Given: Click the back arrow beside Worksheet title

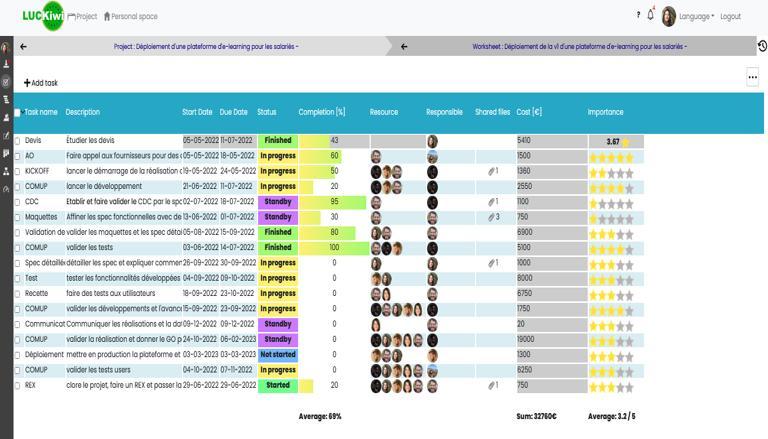Looking at the screenshot, I should coord(404,47).
